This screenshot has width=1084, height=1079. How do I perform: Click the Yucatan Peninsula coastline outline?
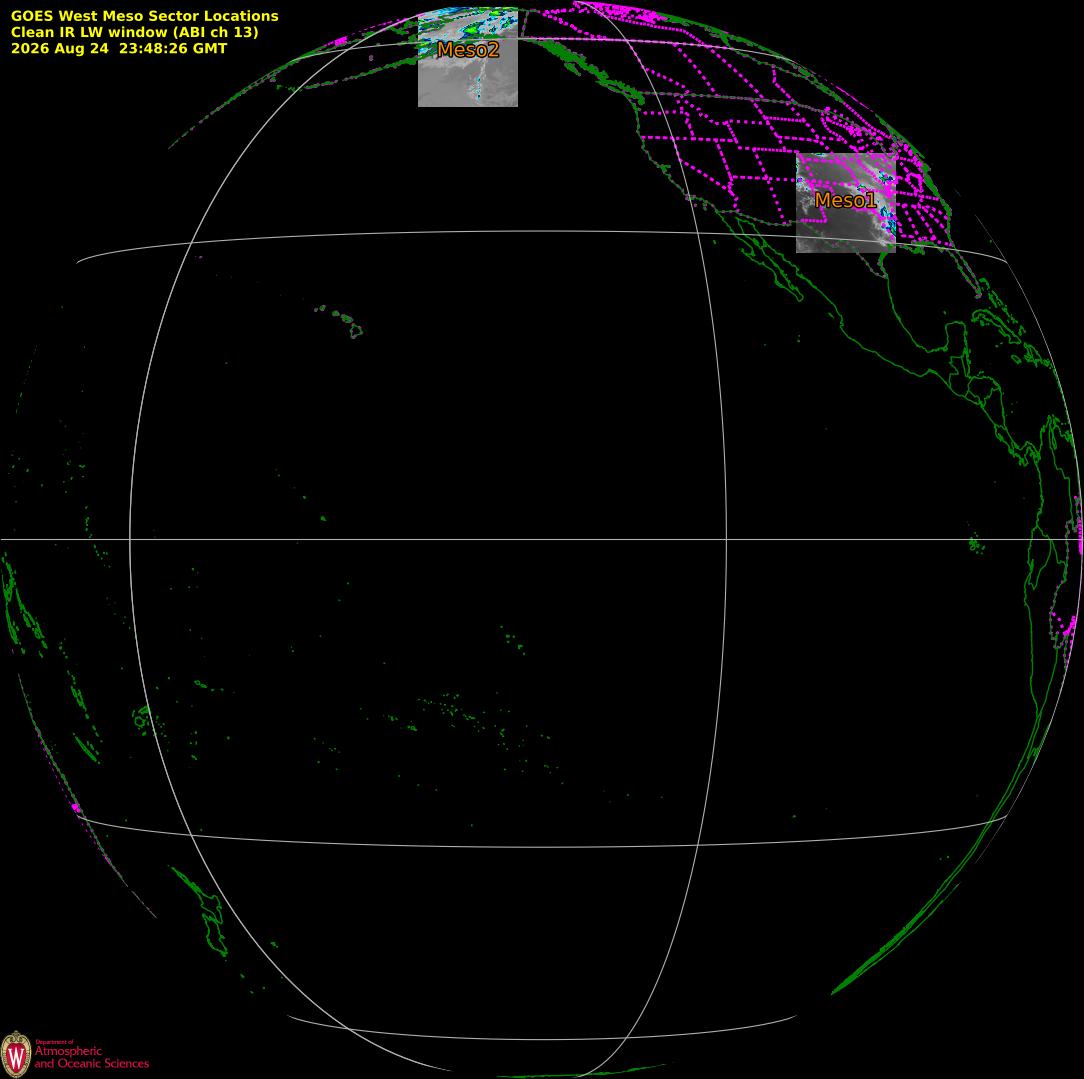pyautogui.click(x=955, y=347)
